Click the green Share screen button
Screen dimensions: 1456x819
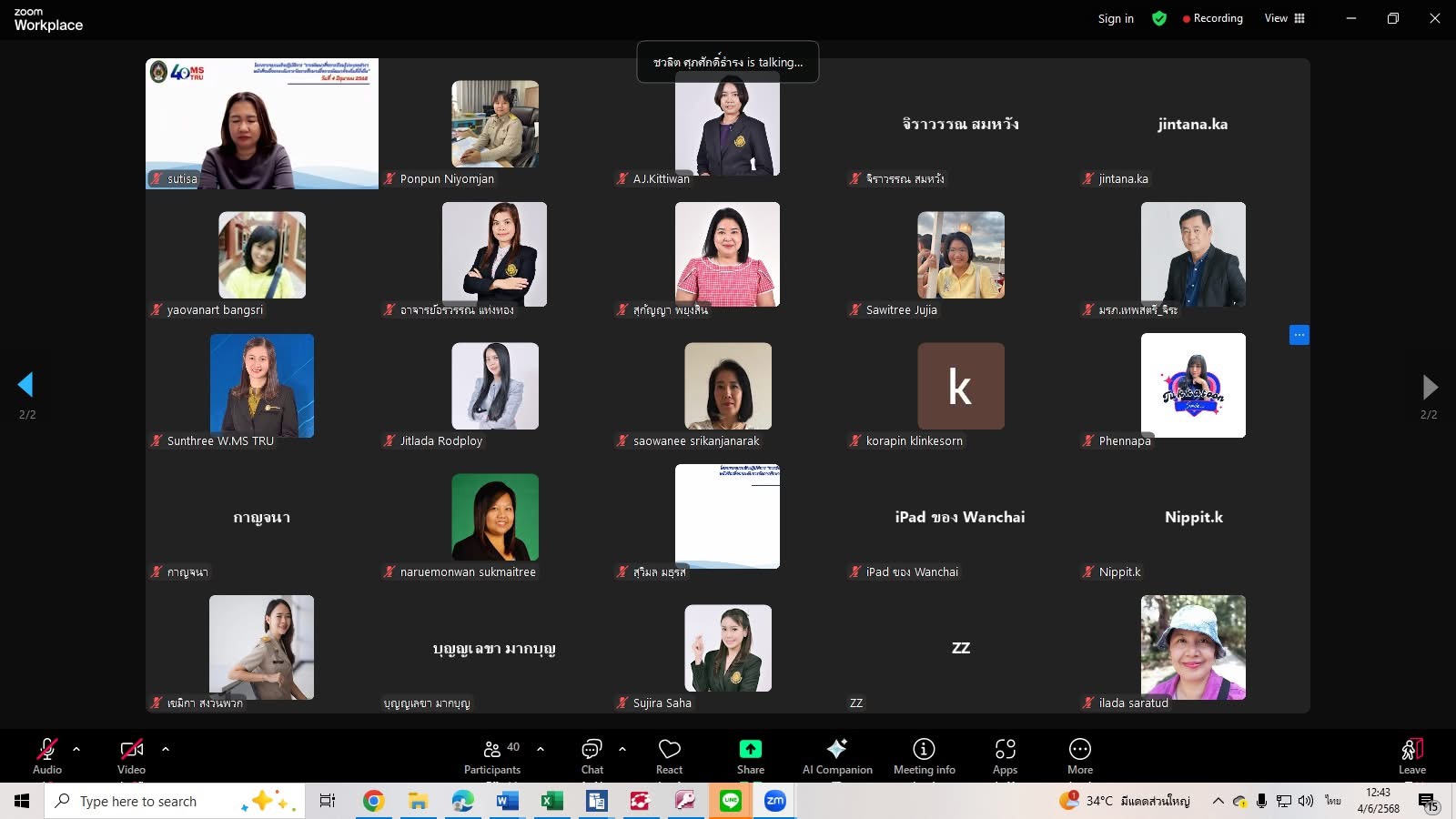click(x=750, y=755)
